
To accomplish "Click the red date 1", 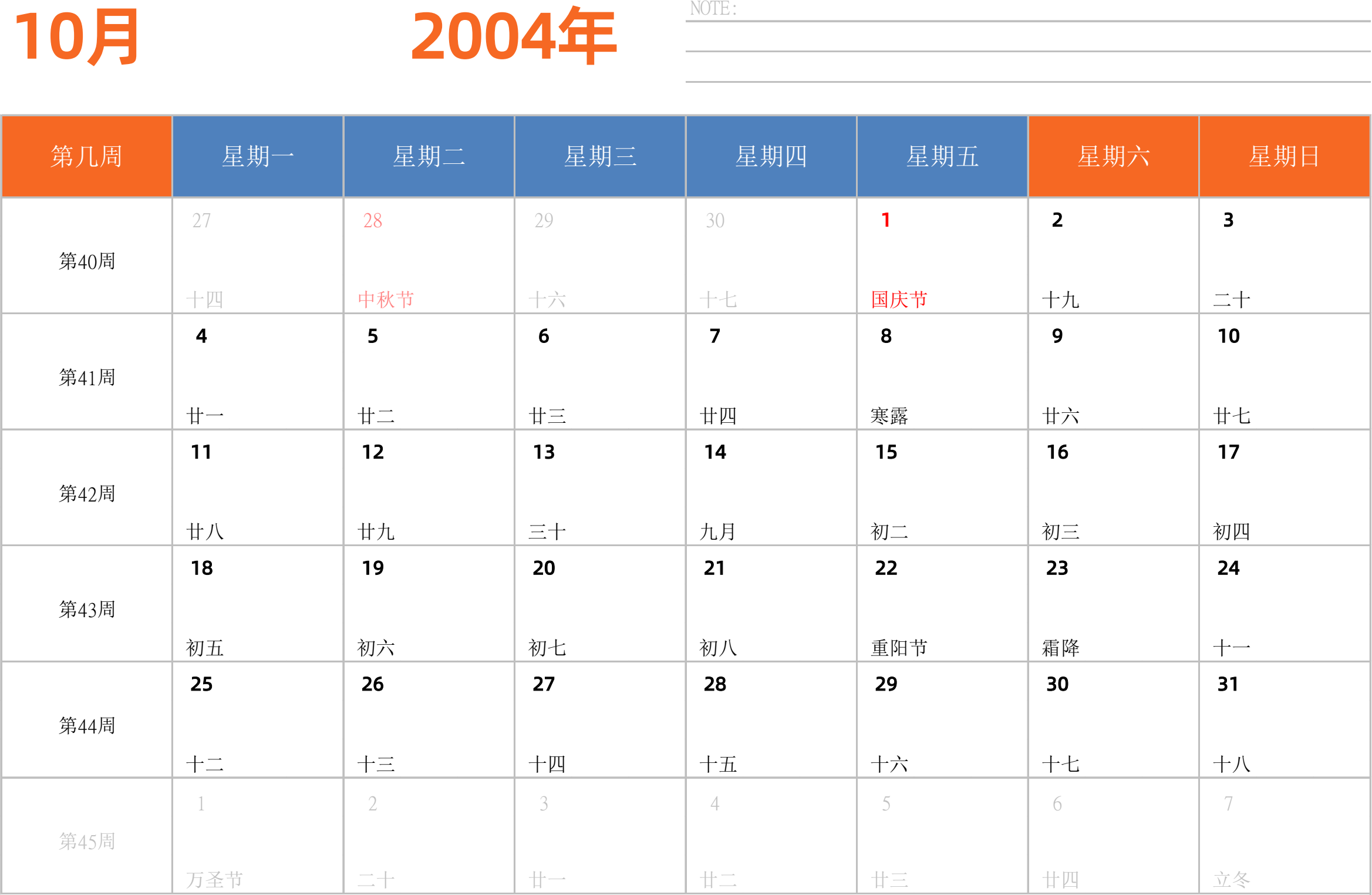I will point(886,220).
